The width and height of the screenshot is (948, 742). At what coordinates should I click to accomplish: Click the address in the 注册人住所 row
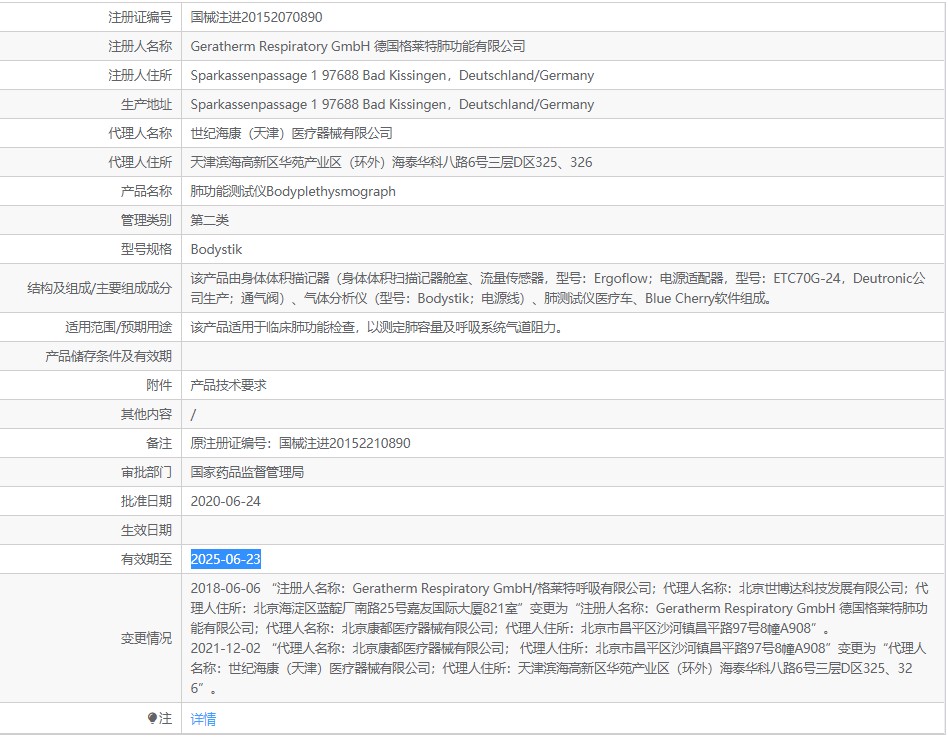[x=392, y=75]
